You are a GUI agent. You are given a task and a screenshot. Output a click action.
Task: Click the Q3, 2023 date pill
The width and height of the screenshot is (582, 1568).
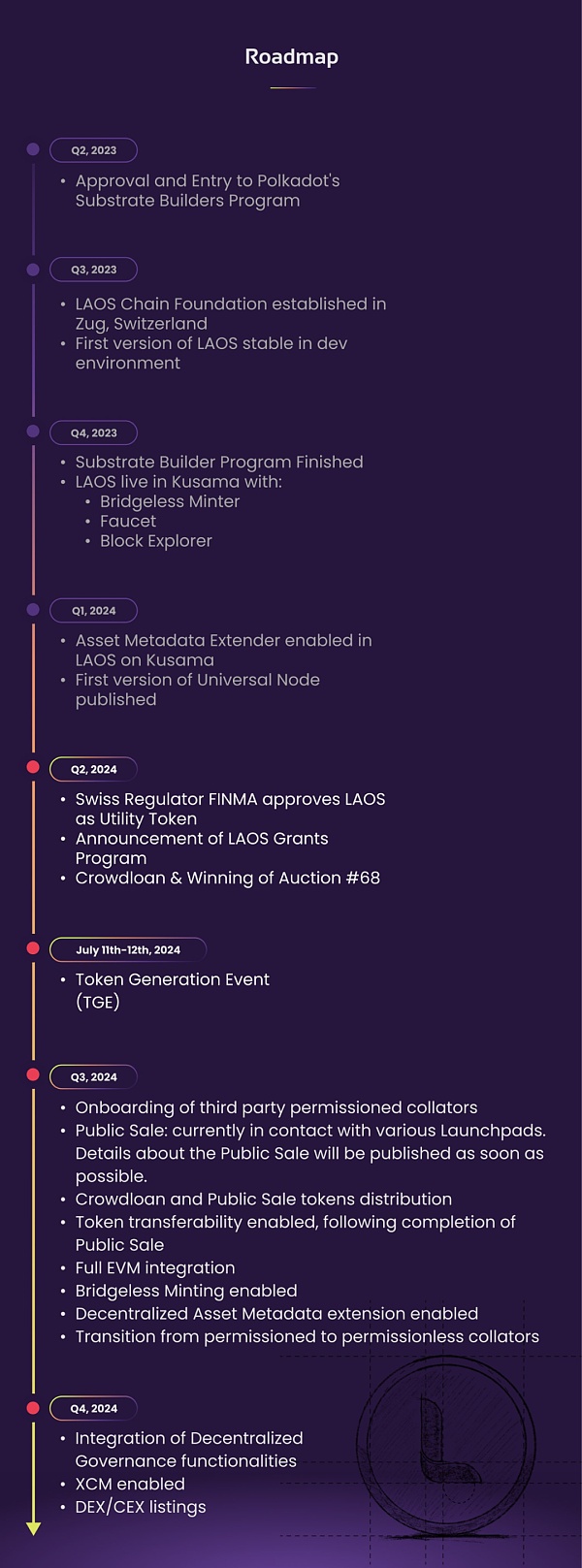[93, 270]
